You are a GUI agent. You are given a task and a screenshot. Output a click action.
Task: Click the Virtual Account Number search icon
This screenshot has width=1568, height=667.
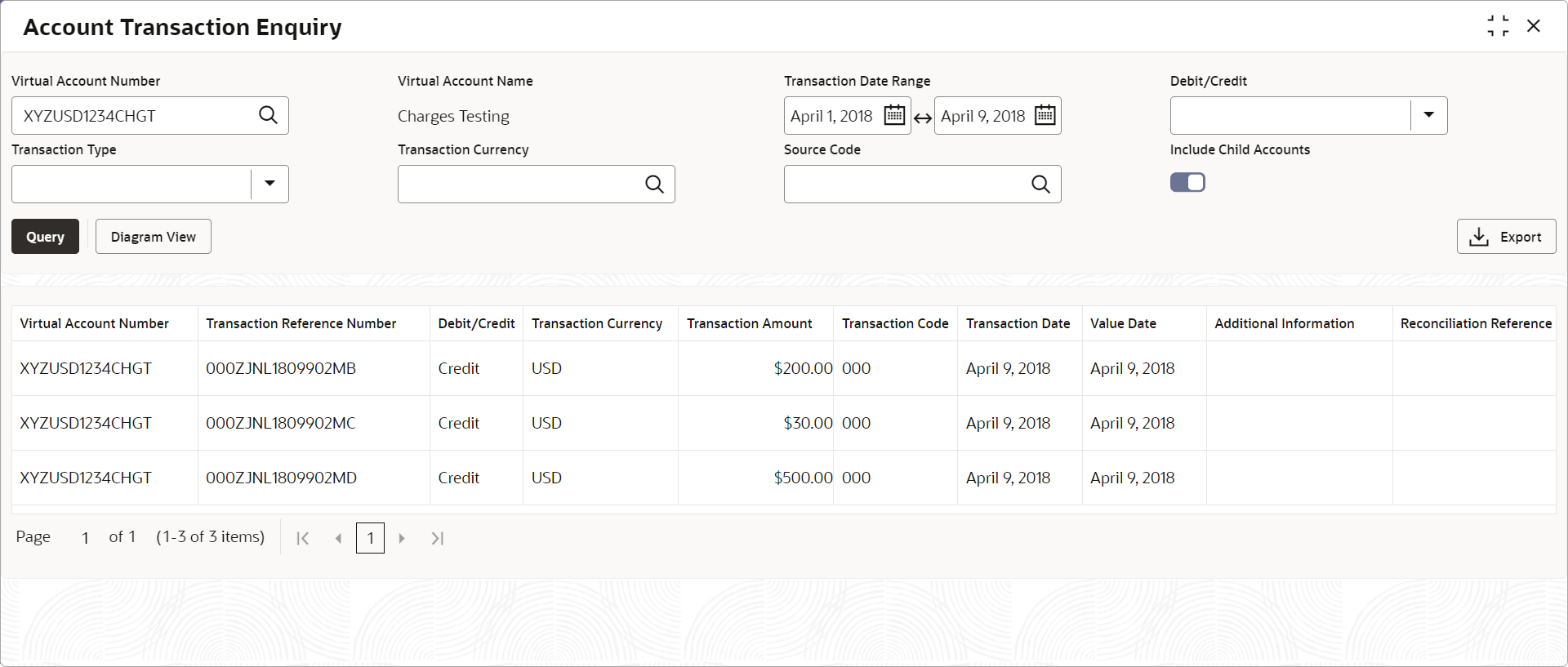[268, 115]
